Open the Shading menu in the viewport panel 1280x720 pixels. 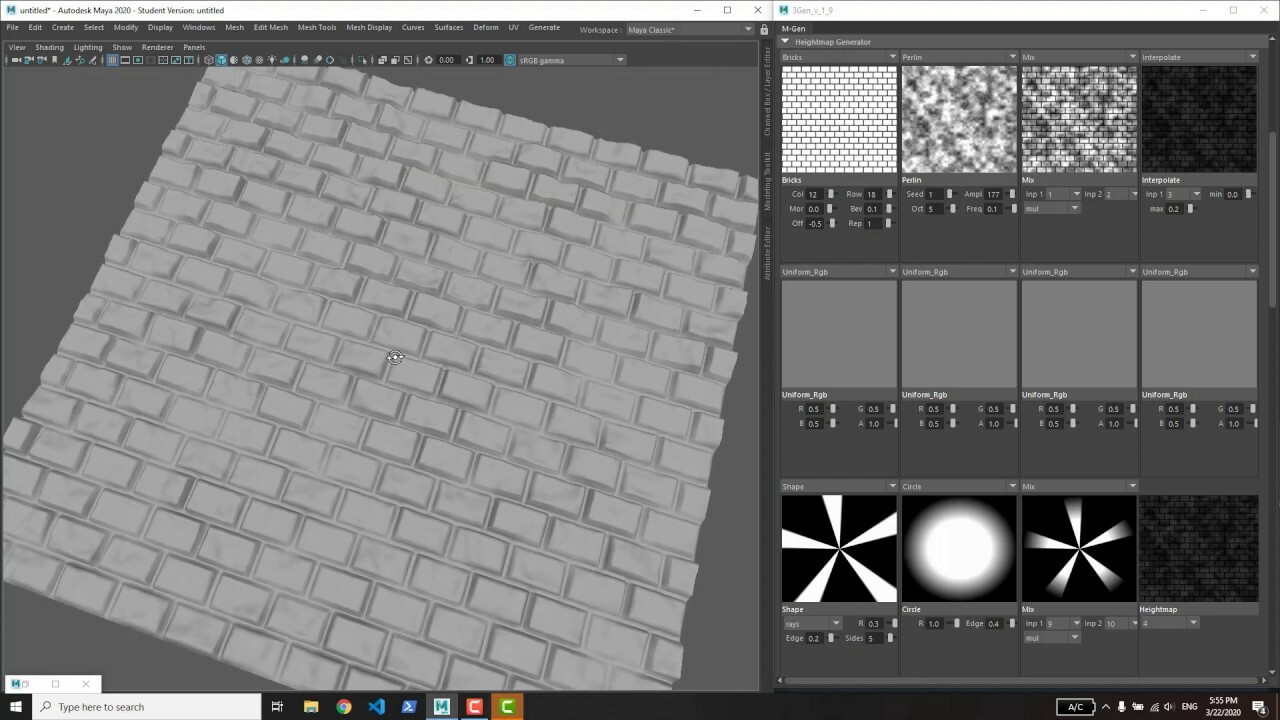tap(48, 46)
